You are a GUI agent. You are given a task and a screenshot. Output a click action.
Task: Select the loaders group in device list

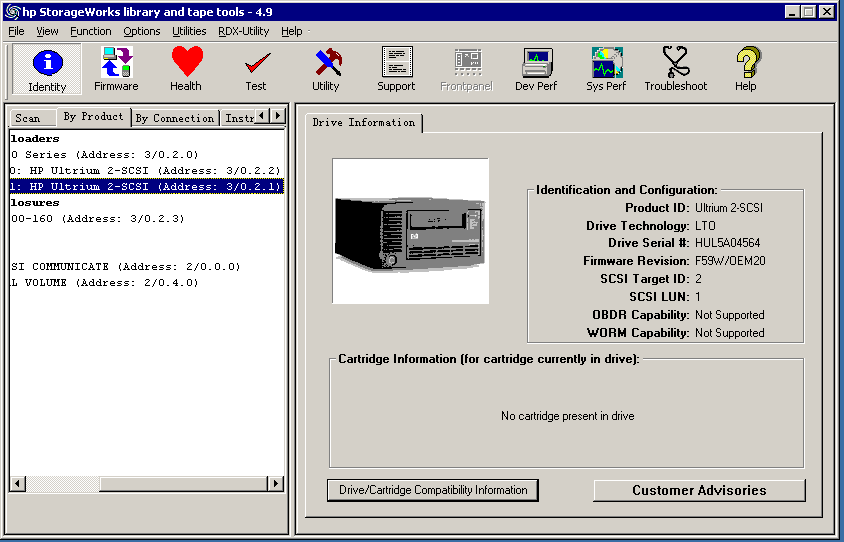pyautogui.click(x=35, y=139)
